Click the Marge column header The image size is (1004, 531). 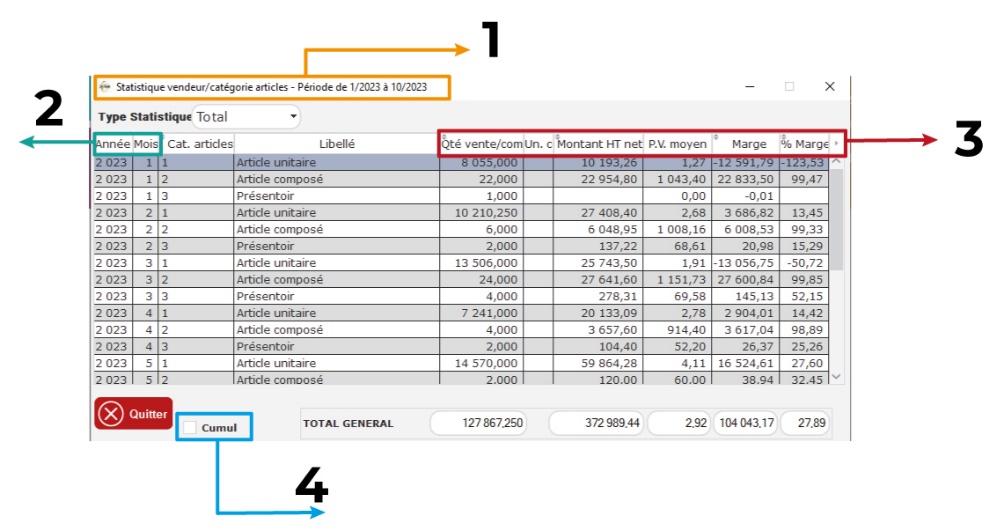(x=746, y=144)
